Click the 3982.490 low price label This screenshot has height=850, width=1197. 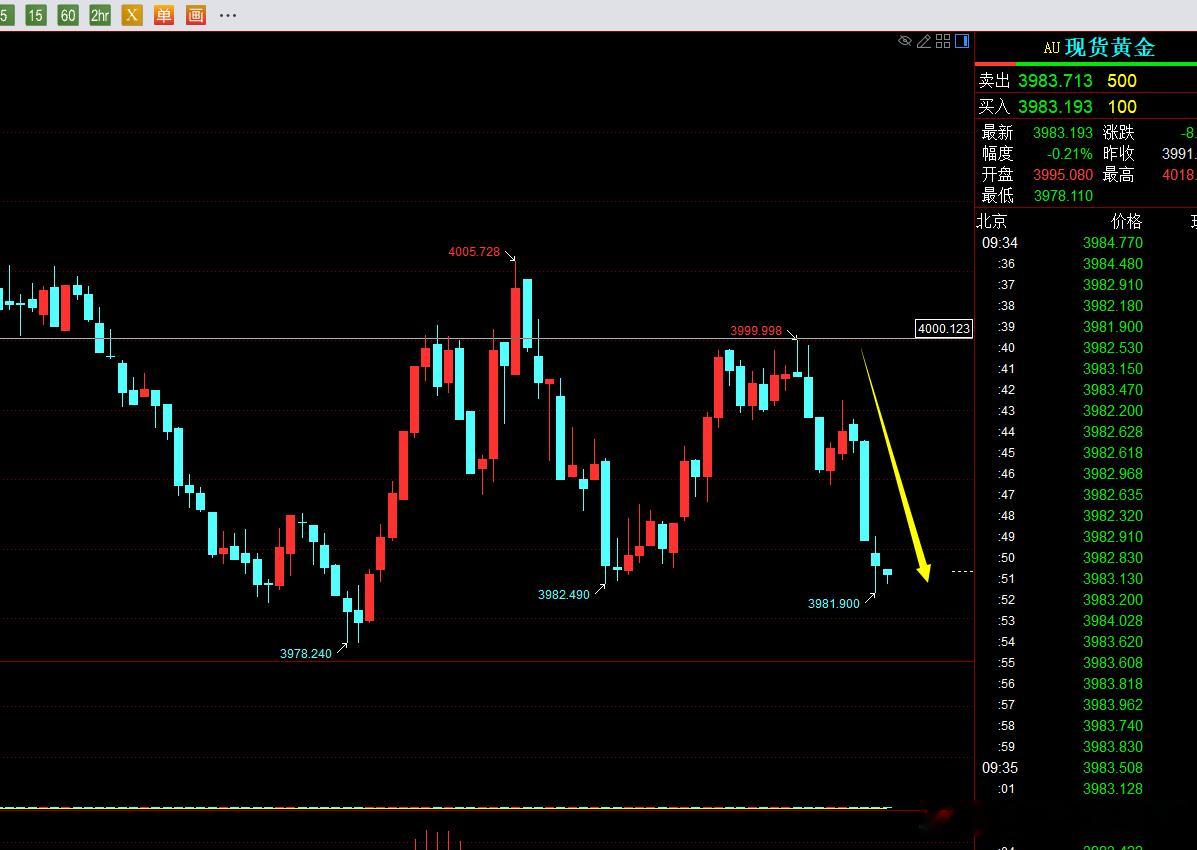[563, 595]
